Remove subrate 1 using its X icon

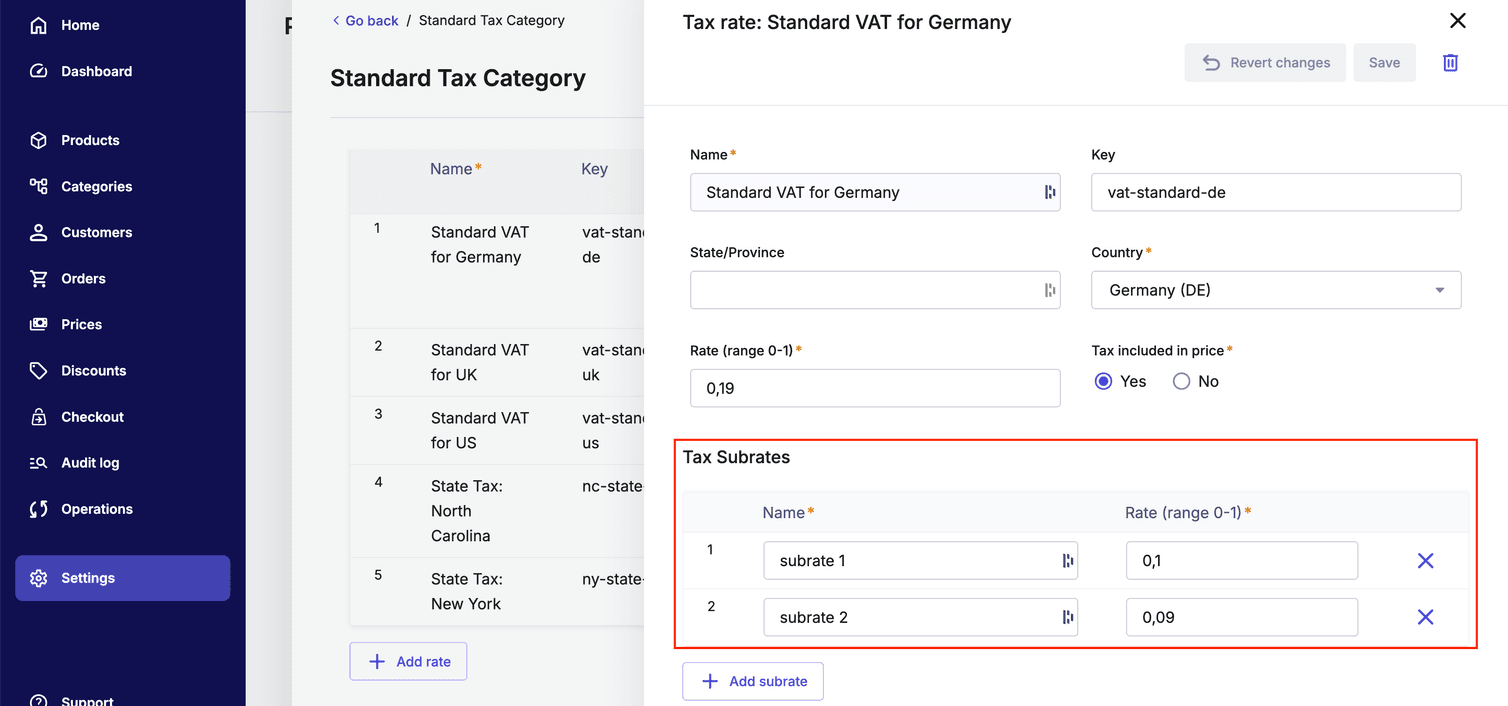[1425, 560]
